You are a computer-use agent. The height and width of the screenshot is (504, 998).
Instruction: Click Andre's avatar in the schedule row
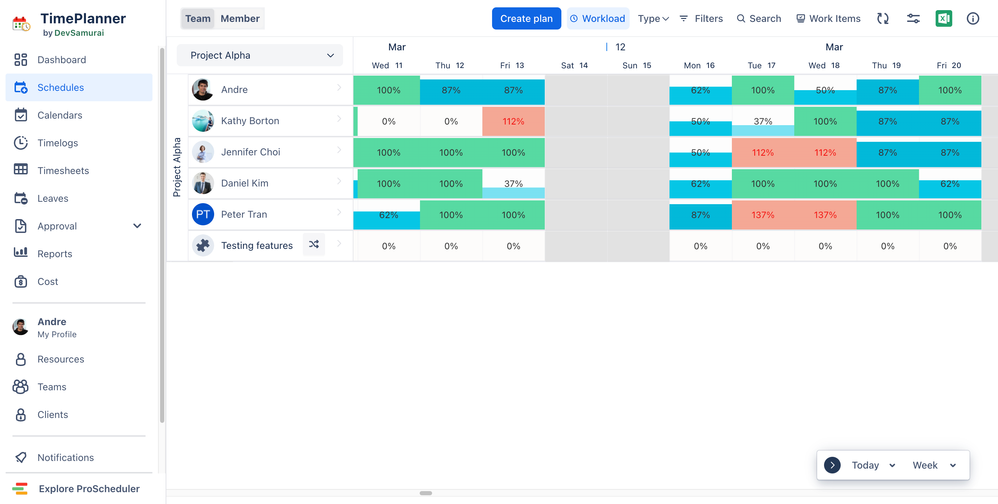pyautogui.click(x=203, y=90)
